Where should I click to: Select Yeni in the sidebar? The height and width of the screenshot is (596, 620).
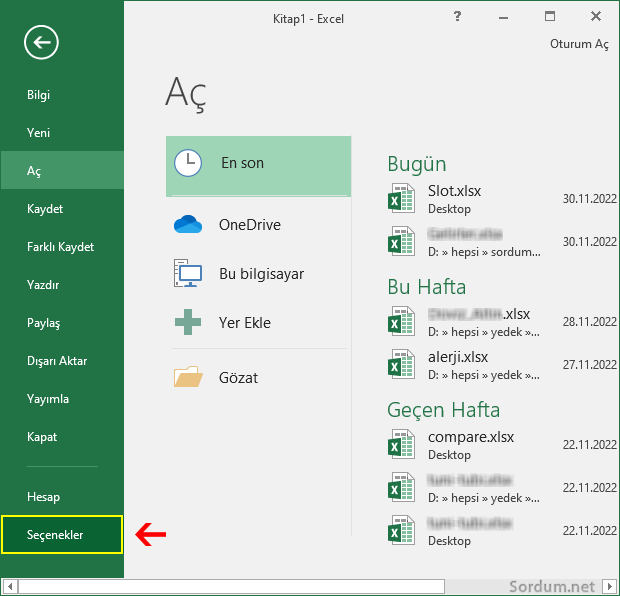62,132
